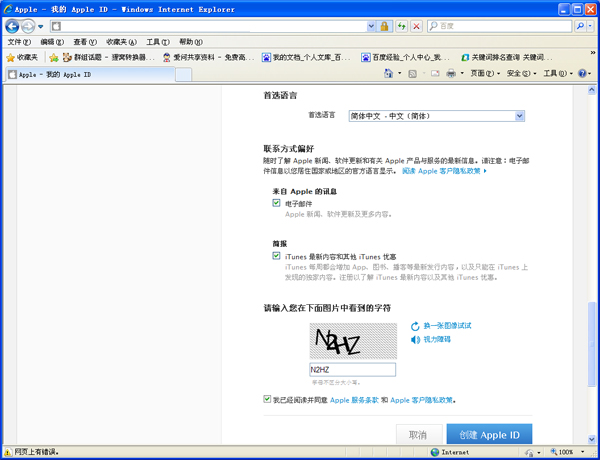Click the 视力障碍 audio captcha link
The image size is (600, 460).
(437, 339)
